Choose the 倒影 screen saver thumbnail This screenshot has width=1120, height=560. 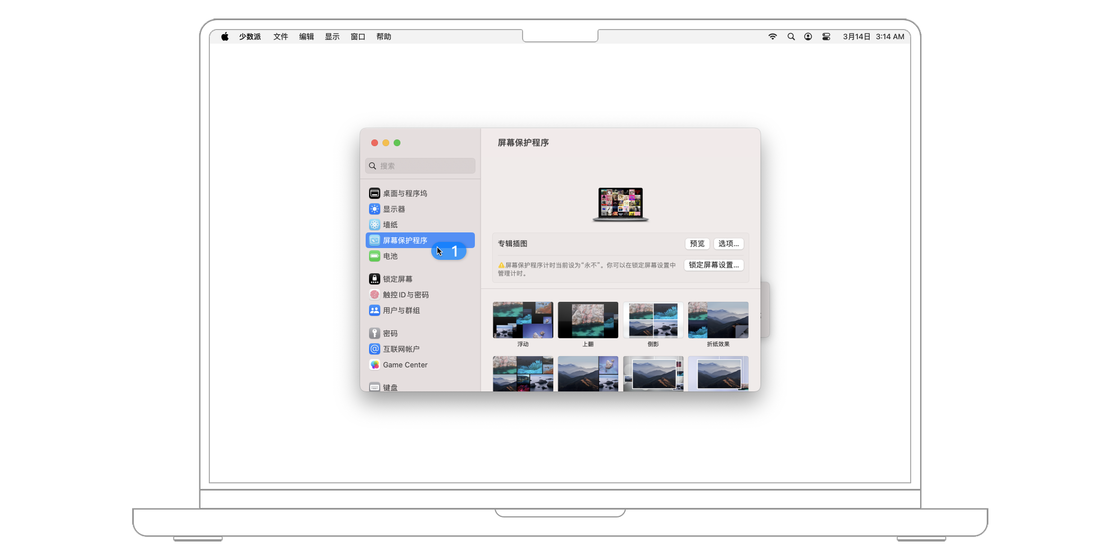(653, 320)
